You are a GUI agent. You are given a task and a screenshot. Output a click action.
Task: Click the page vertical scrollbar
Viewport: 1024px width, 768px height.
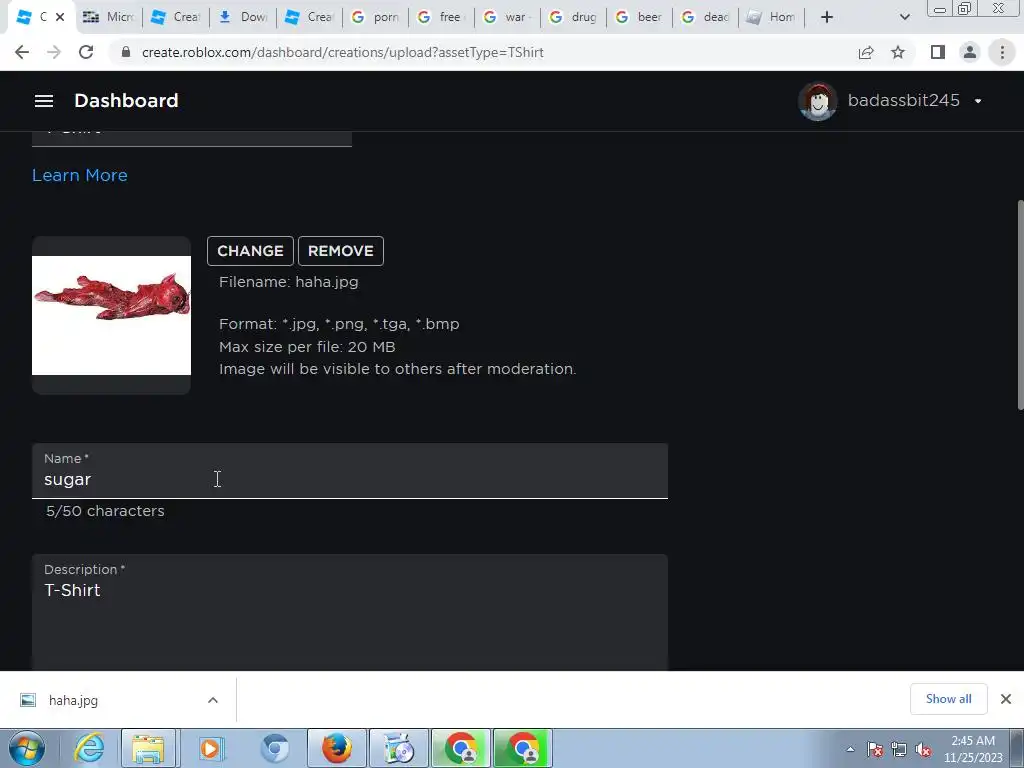click(x=1020, y=305)
